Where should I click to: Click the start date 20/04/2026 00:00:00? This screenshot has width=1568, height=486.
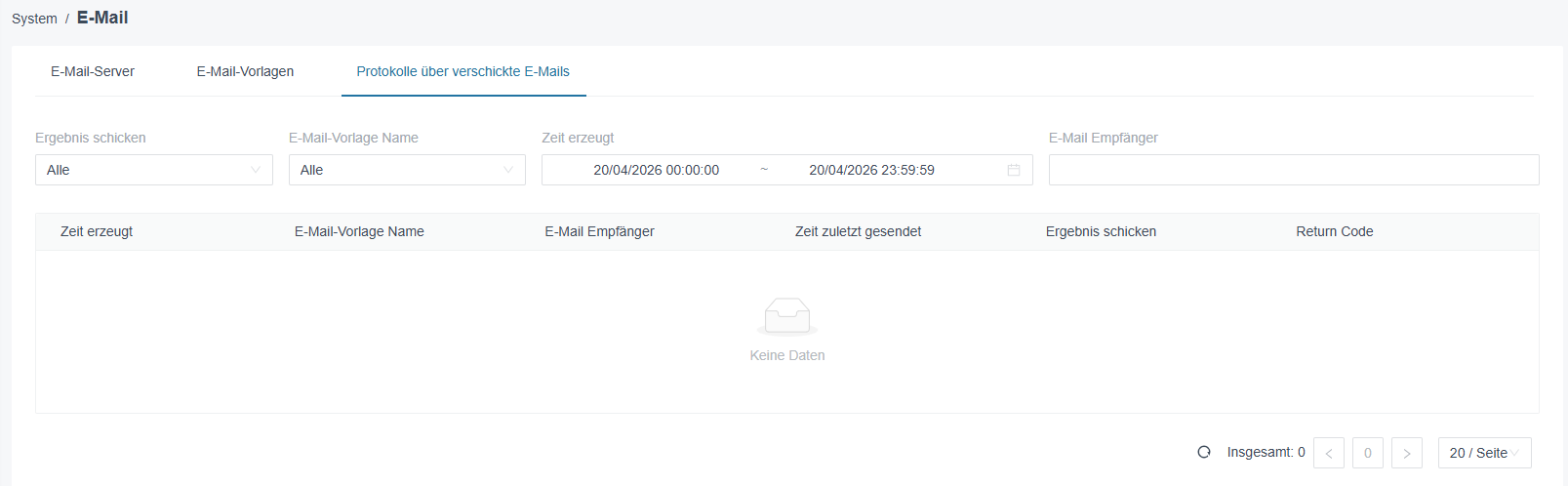[657, 170]
